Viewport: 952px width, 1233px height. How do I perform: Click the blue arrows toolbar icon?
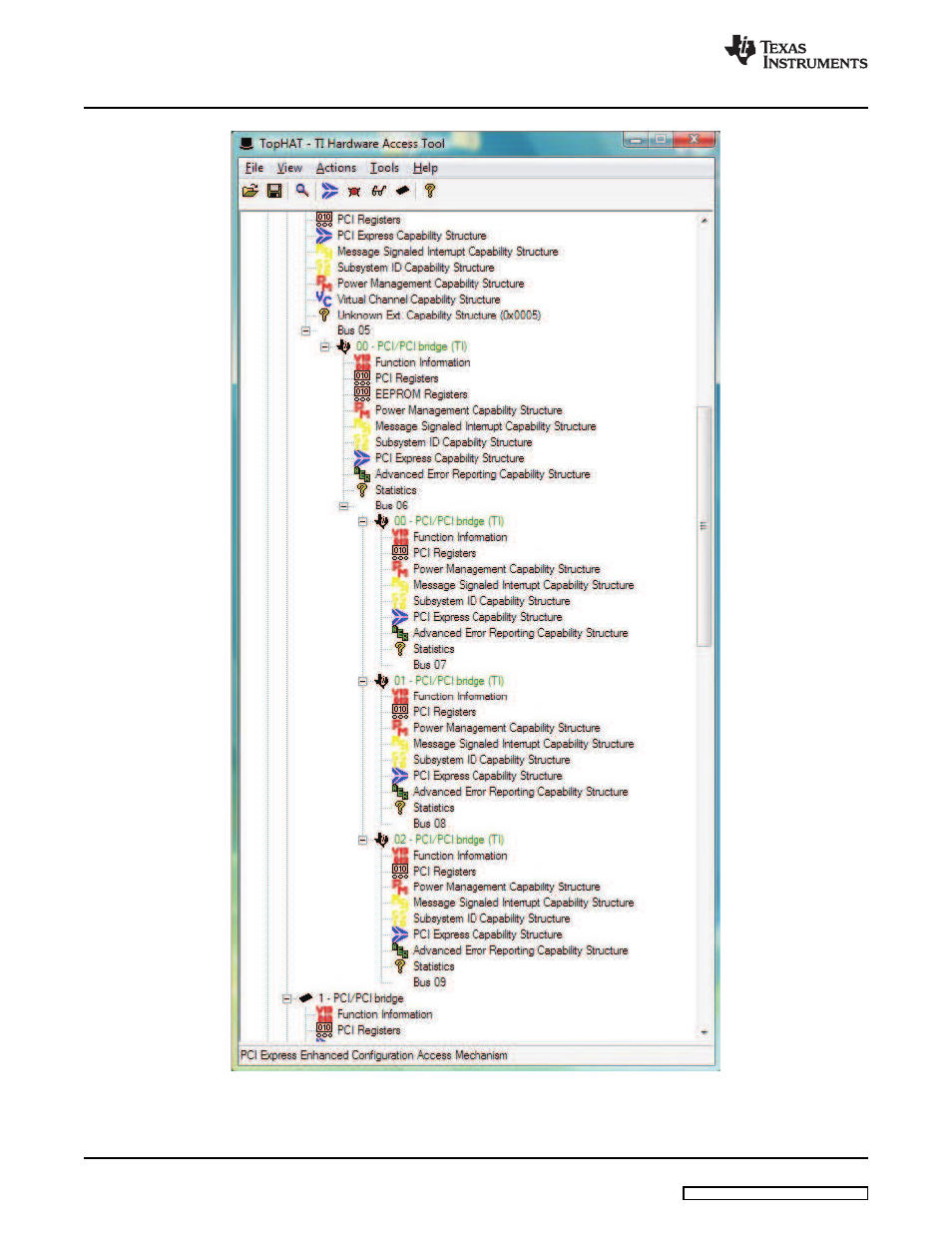point(329,191)
